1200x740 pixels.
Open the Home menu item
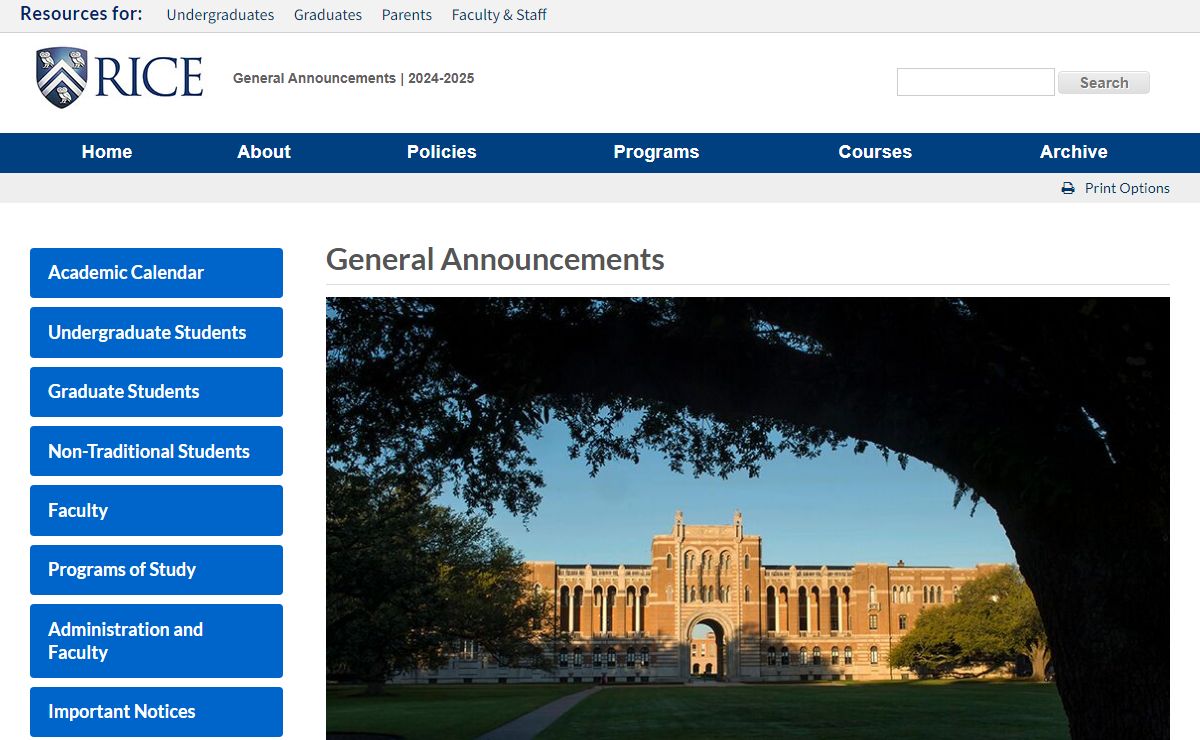[x=107, y=152]
